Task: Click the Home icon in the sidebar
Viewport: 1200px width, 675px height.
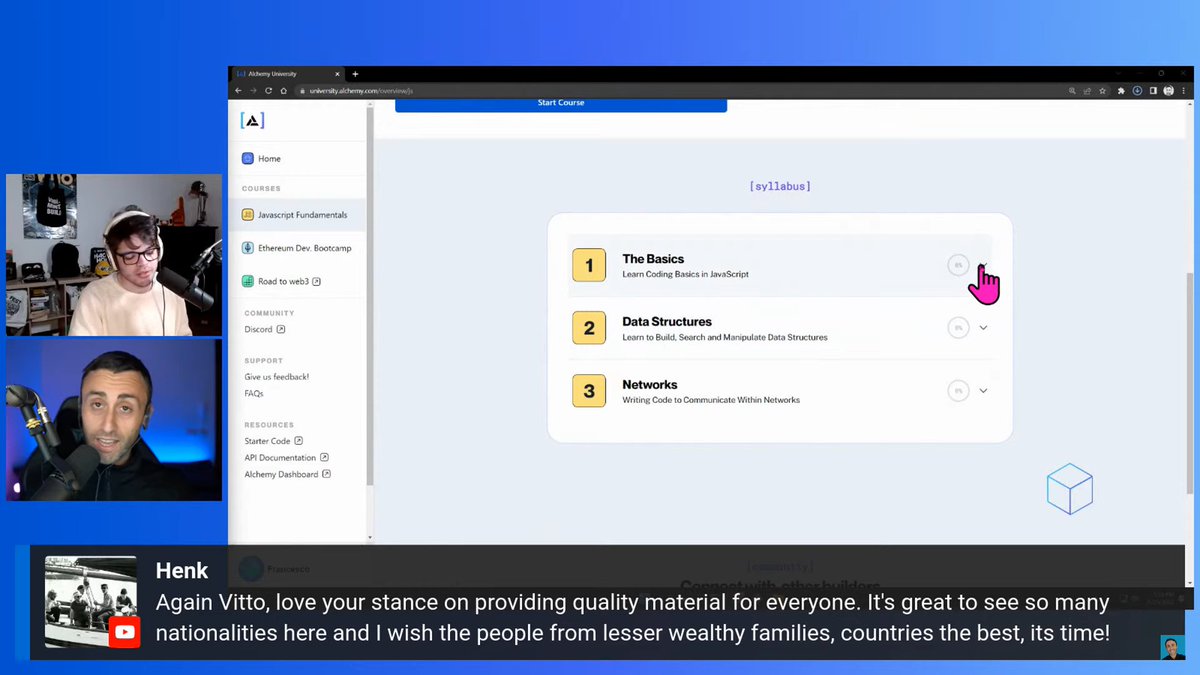Action: click(x=248, y=158)
